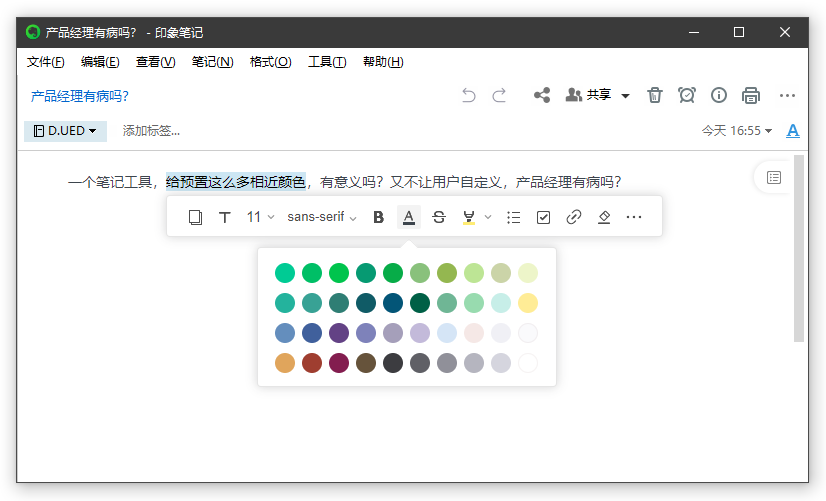Open the 文件(F) menu
826x501 pixels.
click(x=46, y=62)
